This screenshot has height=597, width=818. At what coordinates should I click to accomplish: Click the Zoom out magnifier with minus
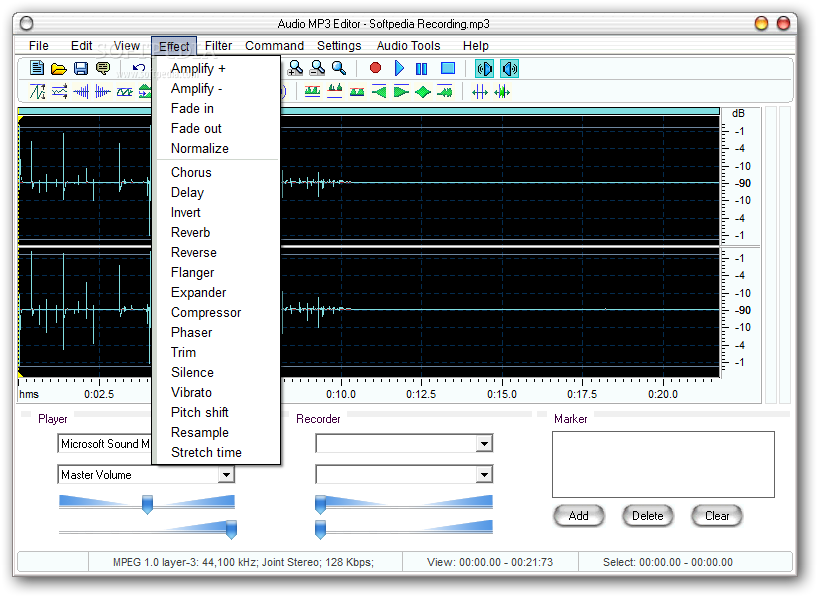(x=317, y=68)
